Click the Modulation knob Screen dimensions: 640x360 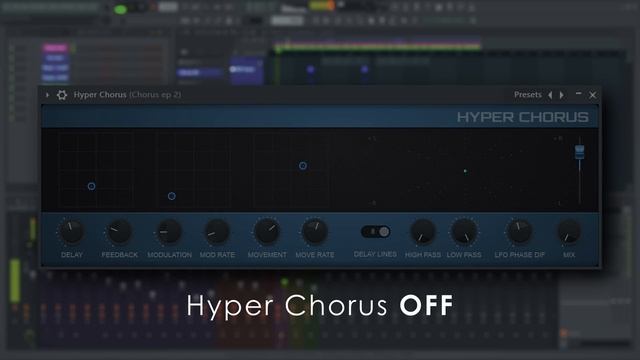pyautogui.click(x=169, y=231)
